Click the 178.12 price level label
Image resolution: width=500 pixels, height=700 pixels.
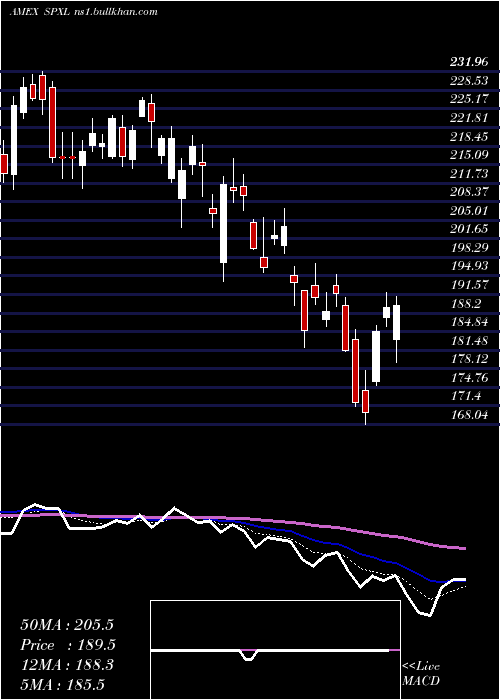(x=469, y=359)
